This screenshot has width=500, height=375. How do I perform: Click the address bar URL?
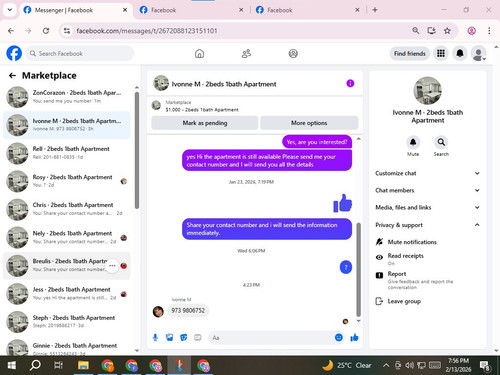pos(147,31)
